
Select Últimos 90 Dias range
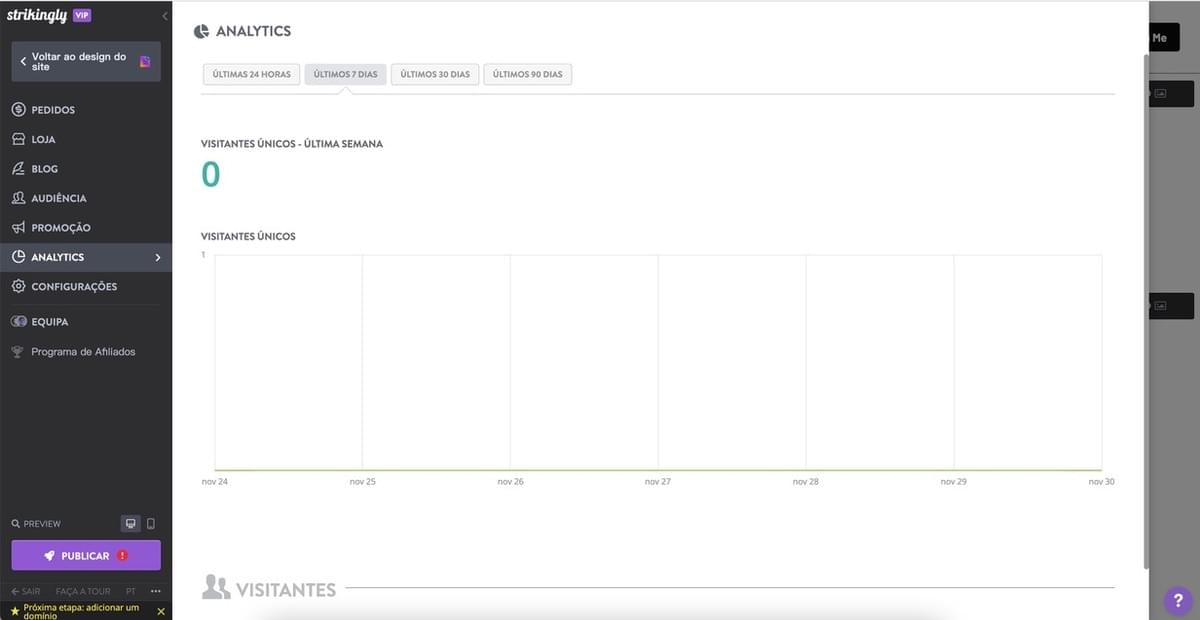tap(528, 75)
